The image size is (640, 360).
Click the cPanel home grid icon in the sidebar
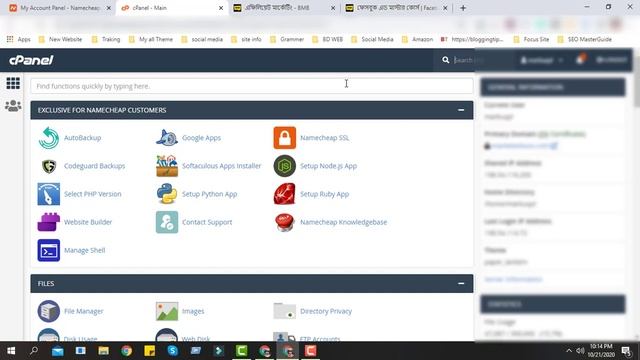[13, 83]
